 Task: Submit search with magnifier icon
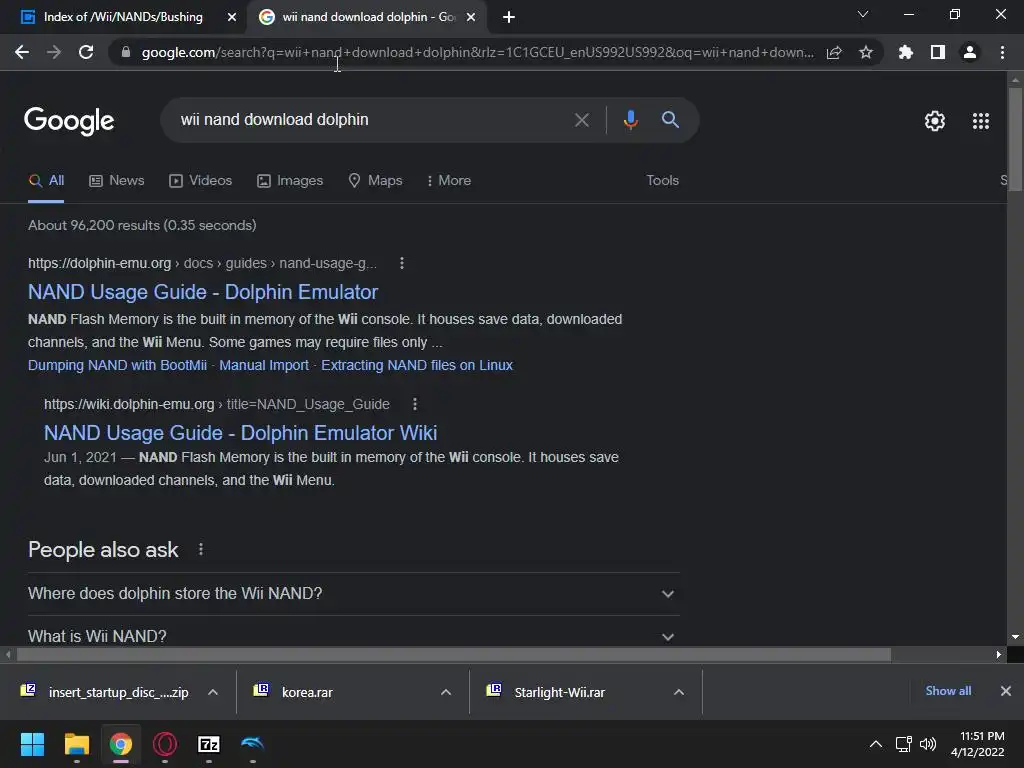[670, 120]
